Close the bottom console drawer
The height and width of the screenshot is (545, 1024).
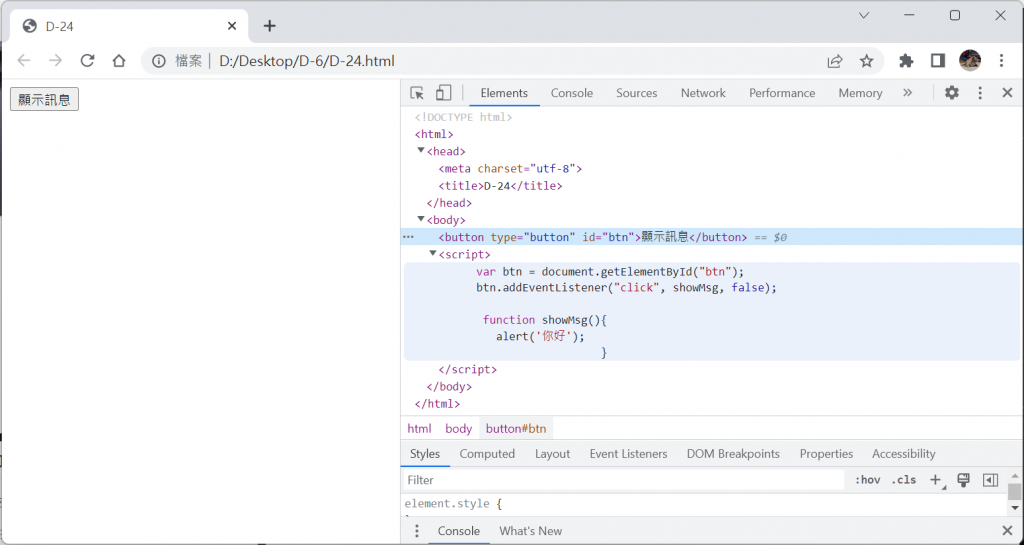(x=1007, y=531)
